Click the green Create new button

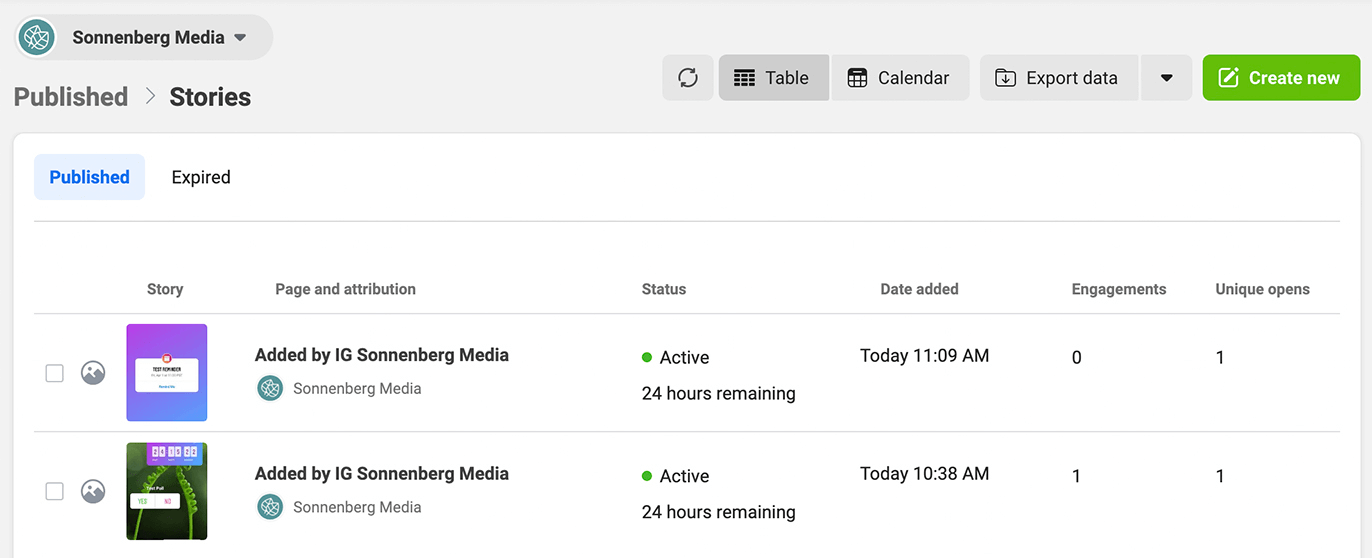(x=1281, y=78)
